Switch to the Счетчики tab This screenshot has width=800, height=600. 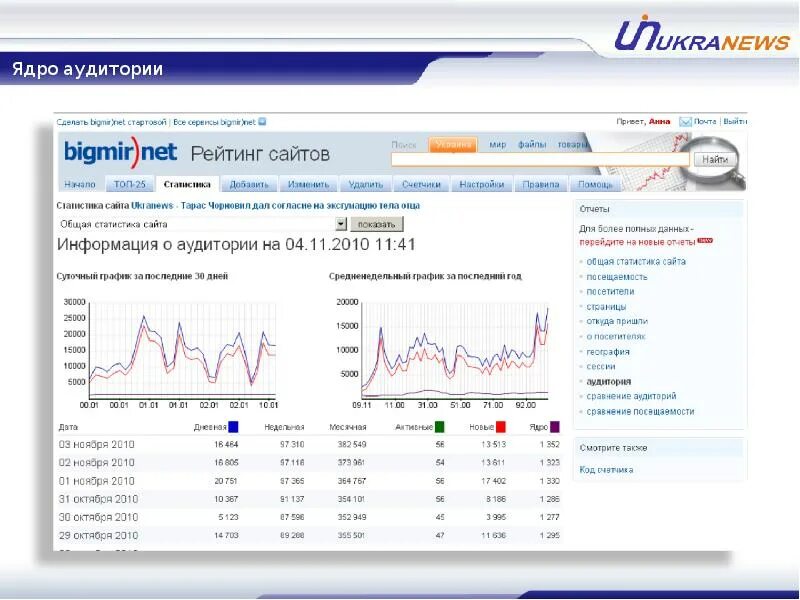[421, 184]
